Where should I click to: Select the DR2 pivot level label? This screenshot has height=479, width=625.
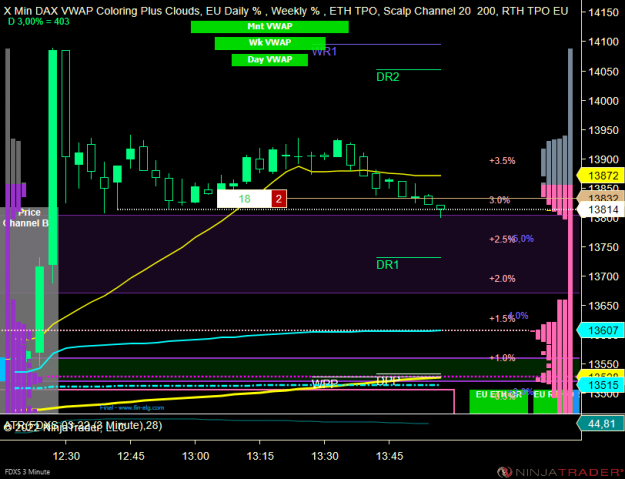coord(387,77)
